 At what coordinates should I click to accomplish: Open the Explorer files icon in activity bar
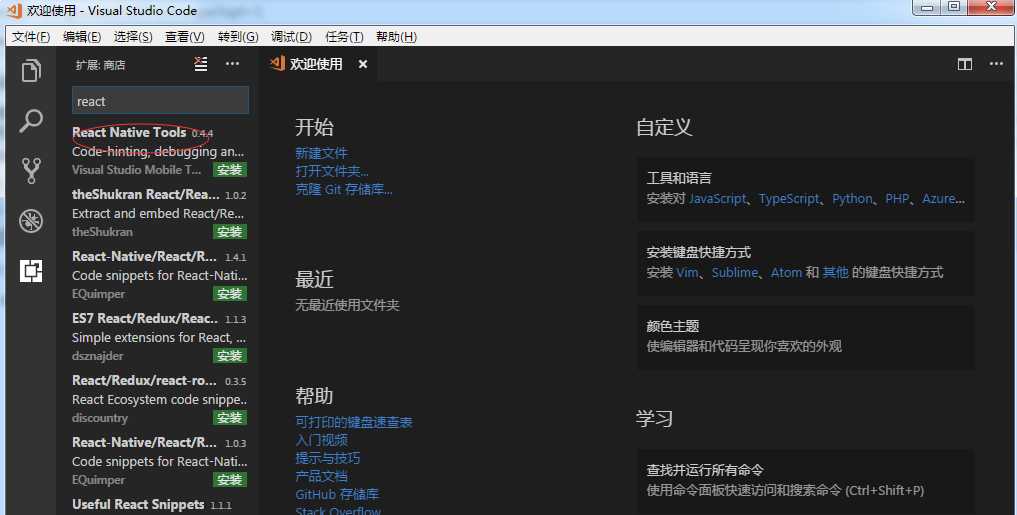[31, 70]
